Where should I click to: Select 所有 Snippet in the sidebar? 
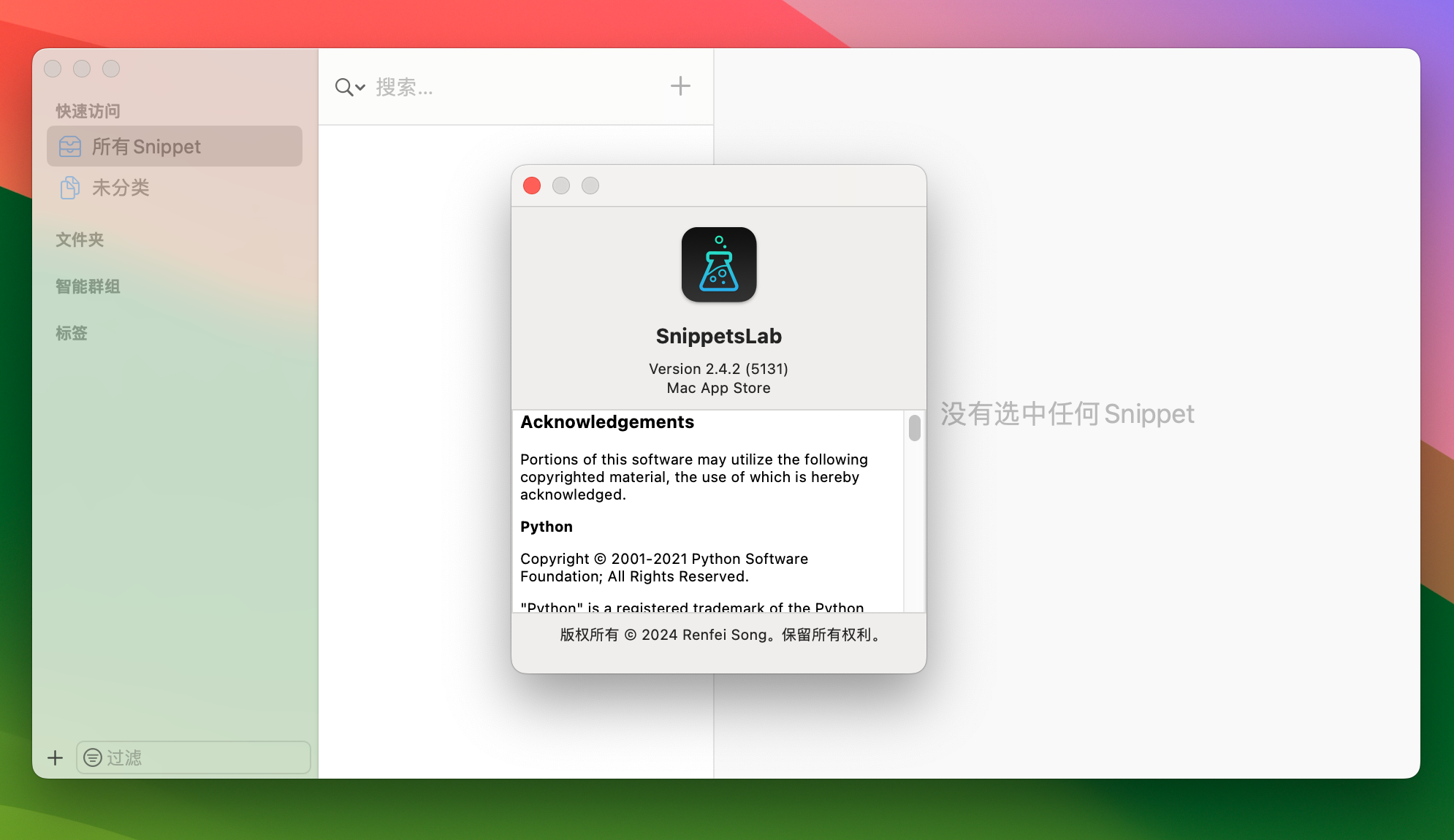pyautogui.click(x=146, y=147)
